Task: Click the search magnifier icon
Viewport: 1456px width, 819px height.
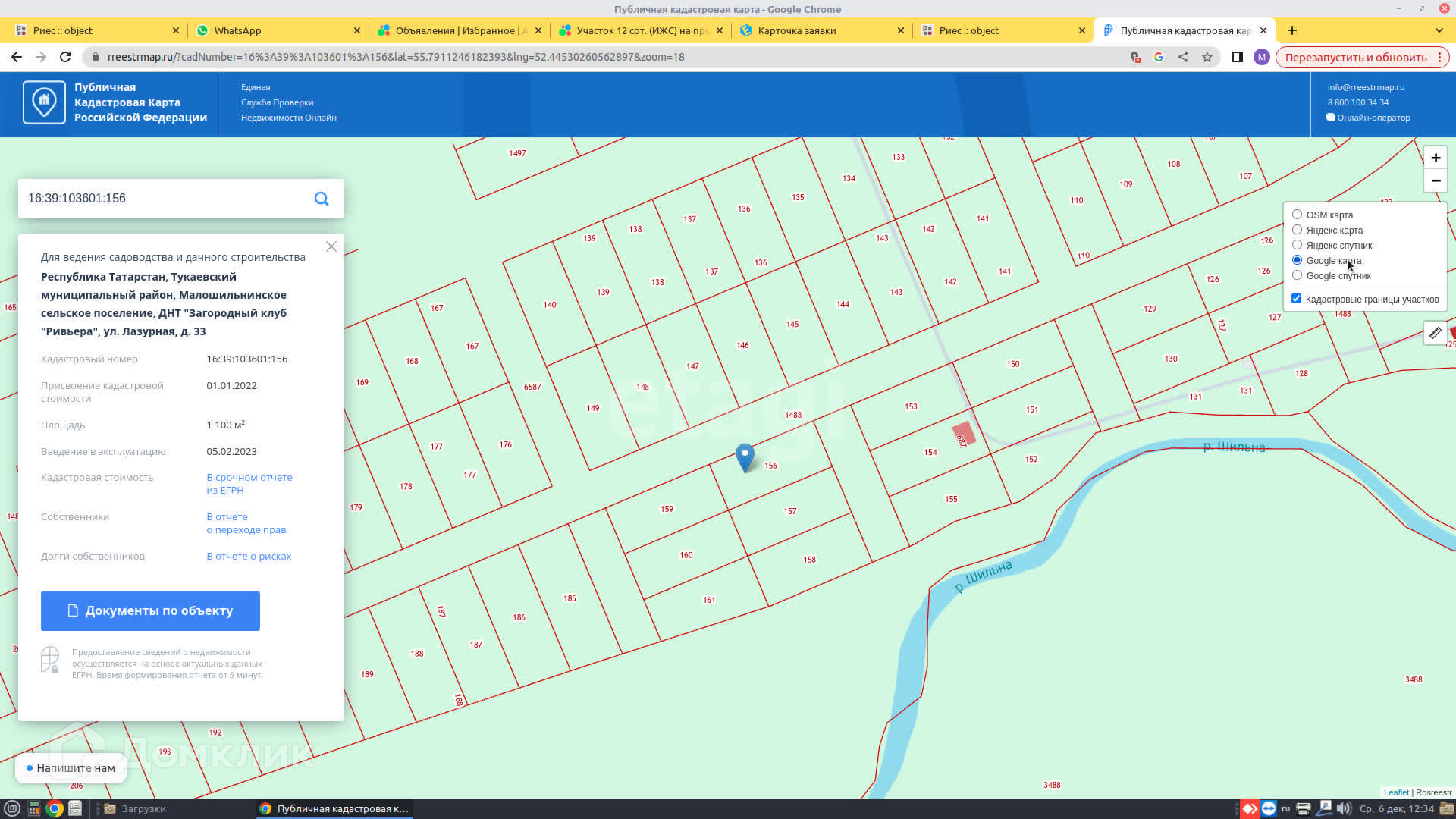Action: 322,199
